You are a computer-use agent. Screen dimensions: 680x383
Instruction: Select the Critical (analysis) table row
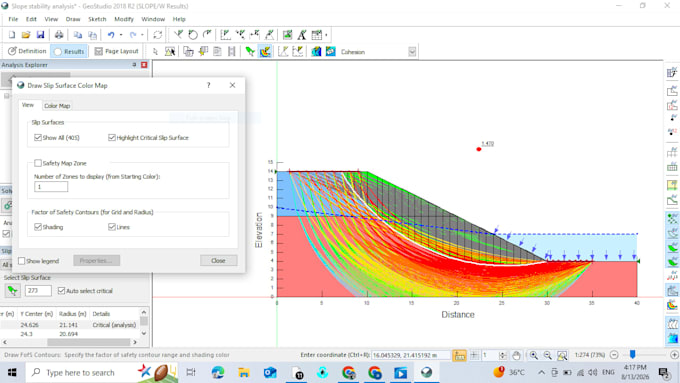tap(69, 324)
